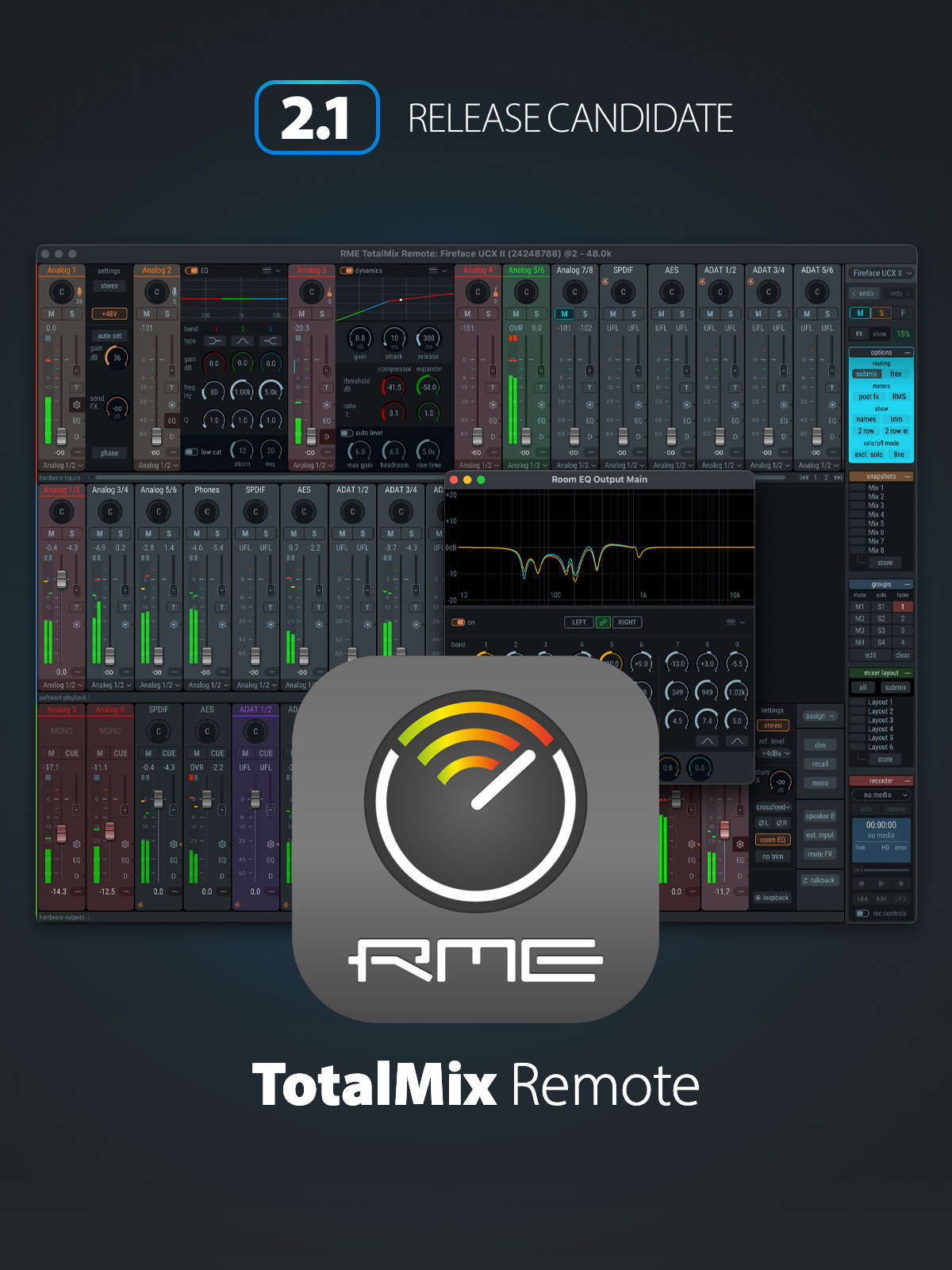Enable +48V phantom power on Analog 1
The width and height of the screenshot is (952, 1270).
[109, 314]
